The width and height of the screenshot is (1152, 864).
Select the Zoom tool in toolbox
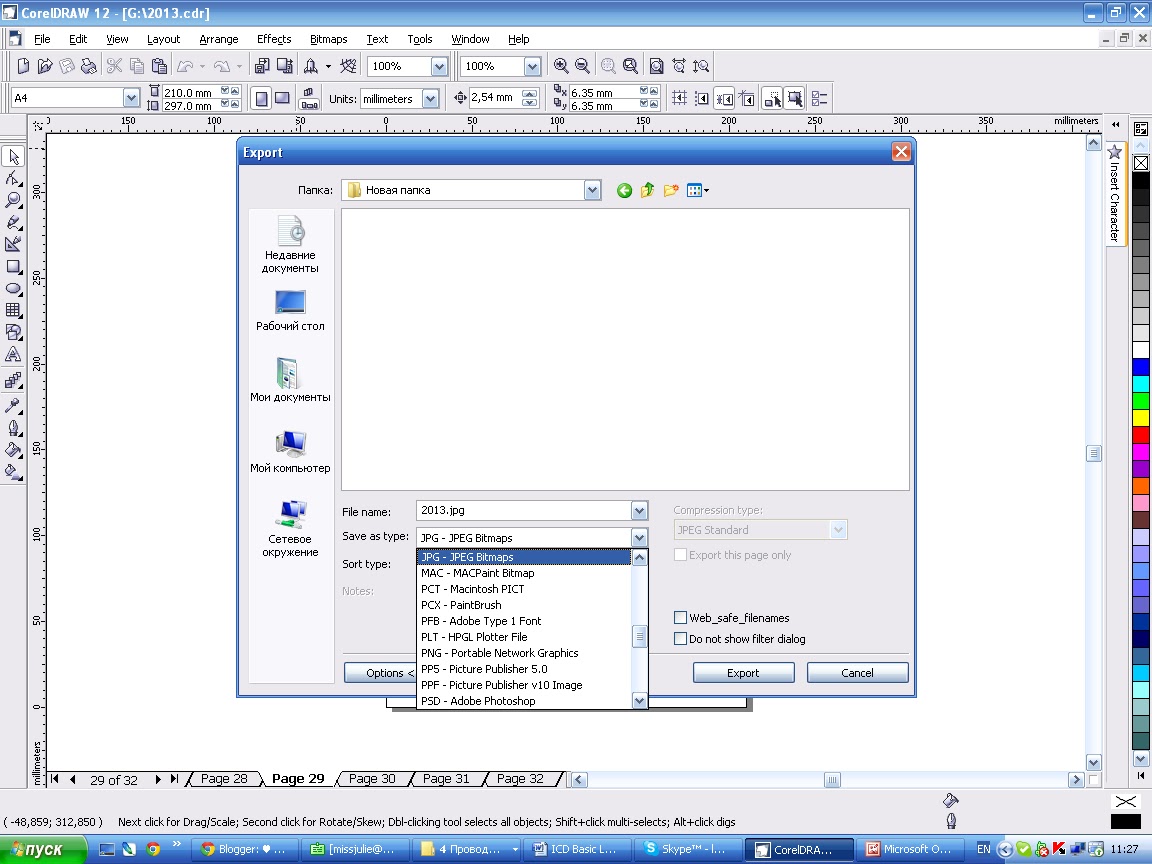[13, 200]
